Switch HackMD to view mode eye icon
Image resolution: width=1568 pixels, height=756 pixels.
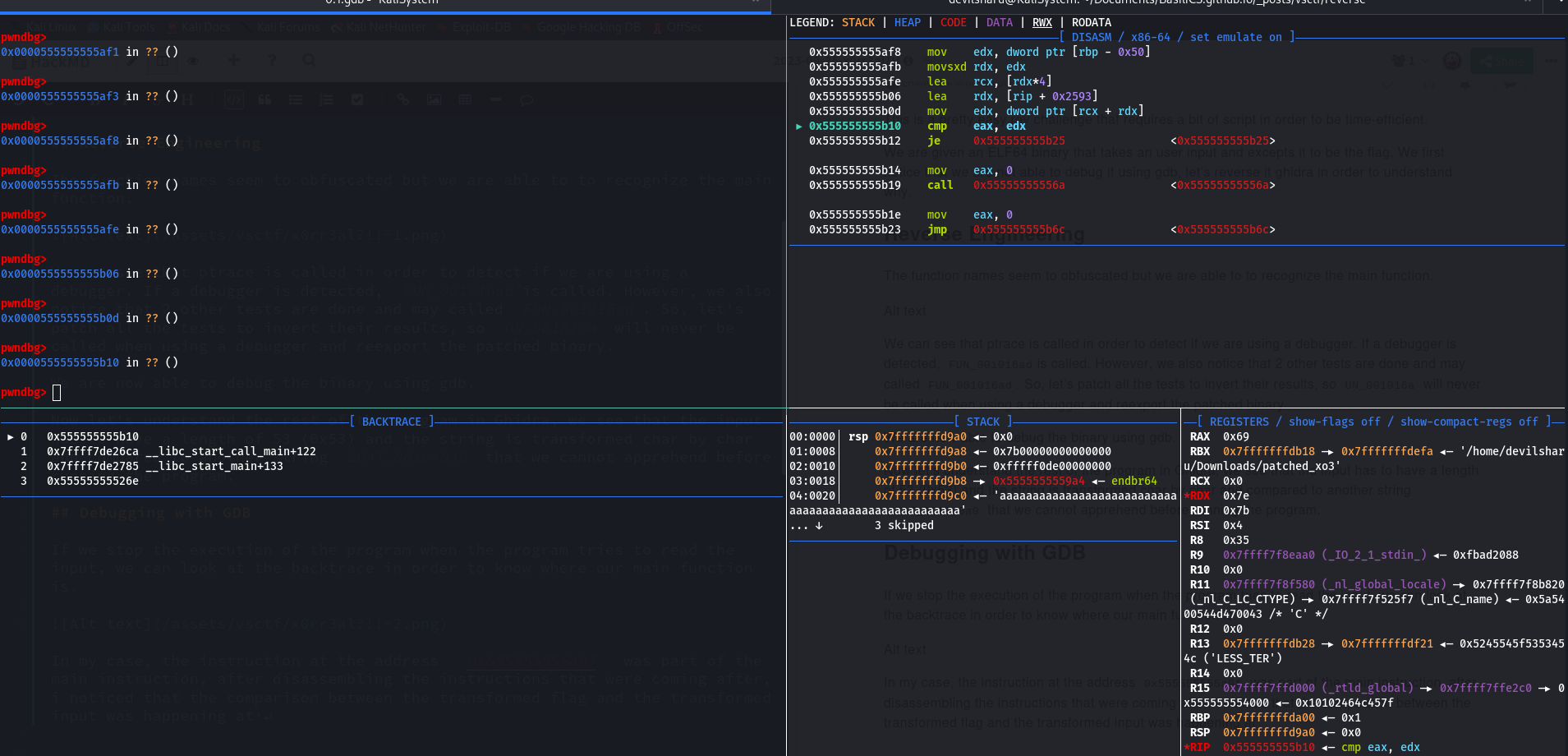[193, 60]
